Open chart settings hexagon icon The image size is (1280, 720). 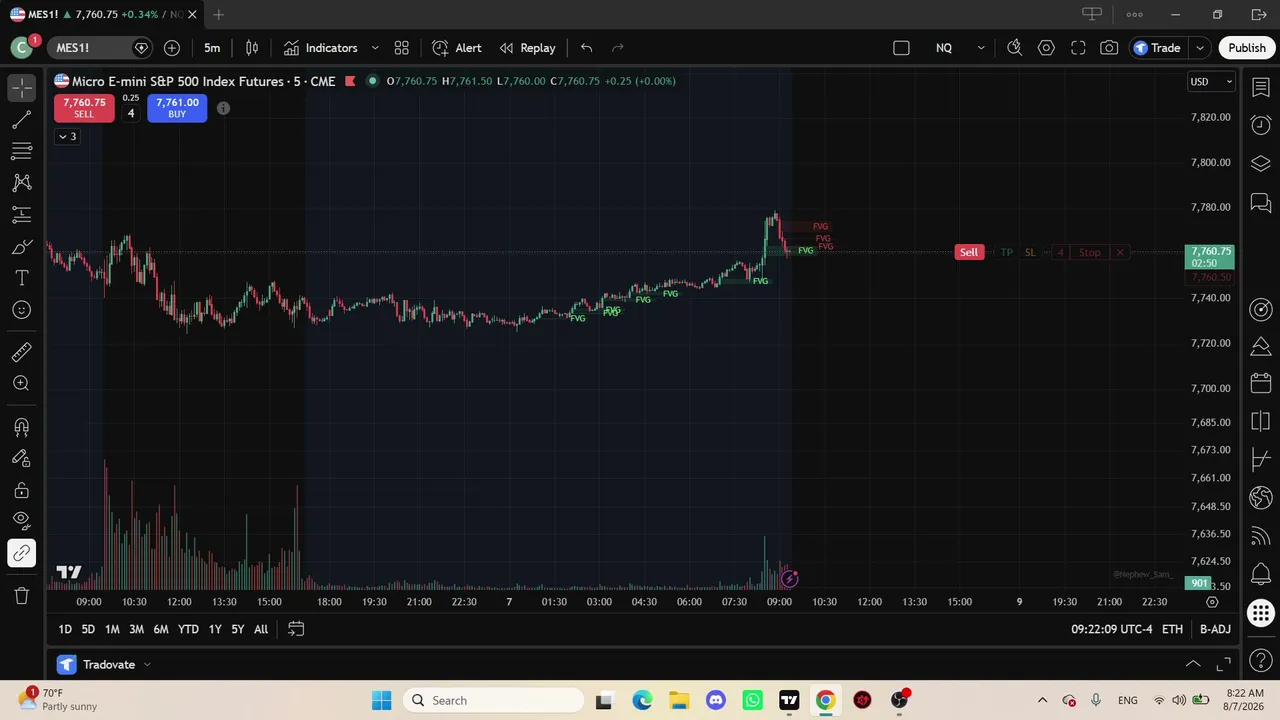(x=1046, y=48)
